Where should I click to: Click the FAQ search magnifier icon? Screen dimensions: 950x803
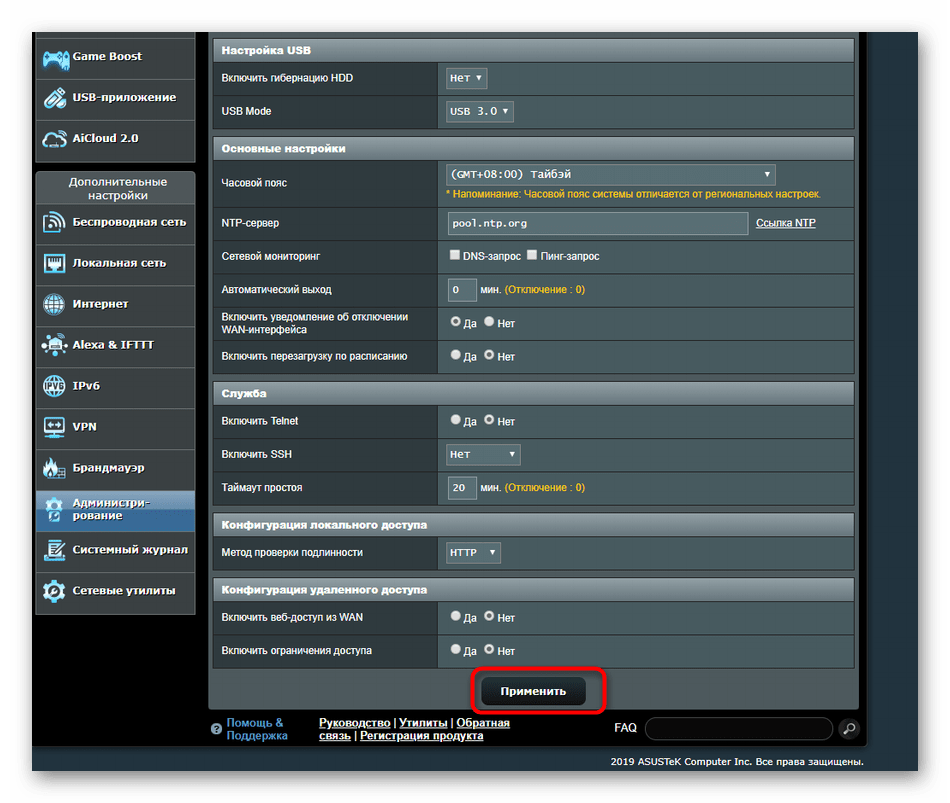coord(848,728)
